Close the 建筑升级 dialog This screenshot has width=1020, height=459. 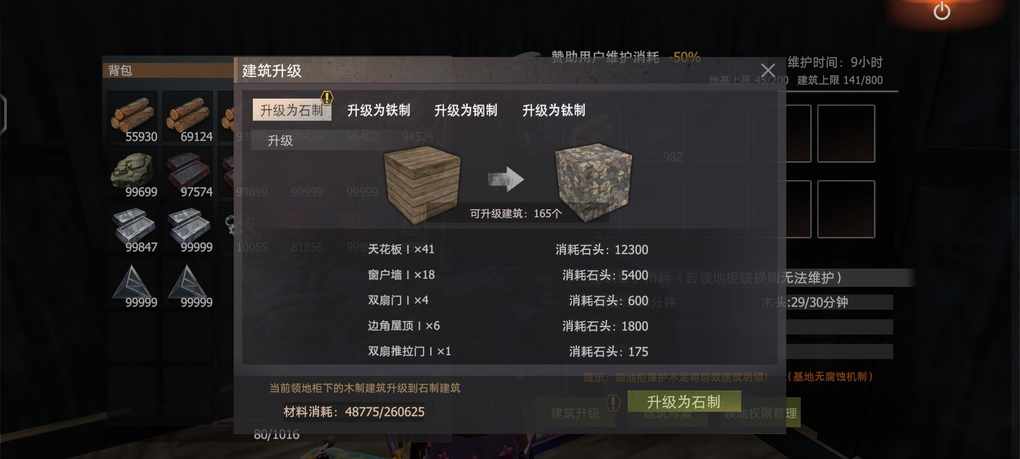click(768, 70)
